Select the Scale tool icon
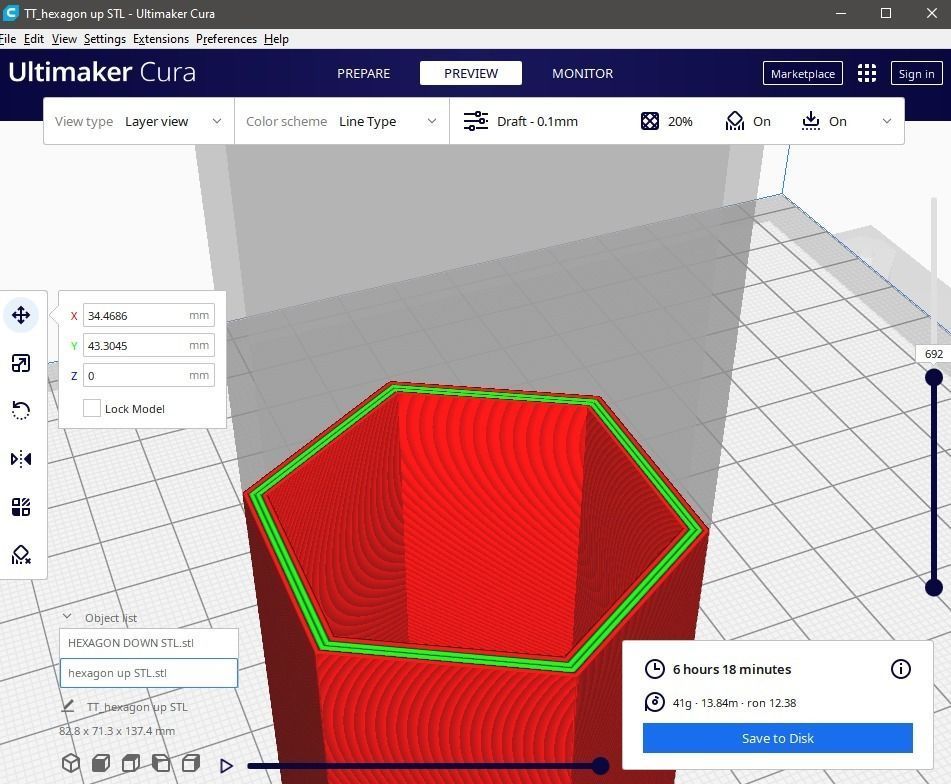This screenshot has height=784, width=951. coord(21,363)
